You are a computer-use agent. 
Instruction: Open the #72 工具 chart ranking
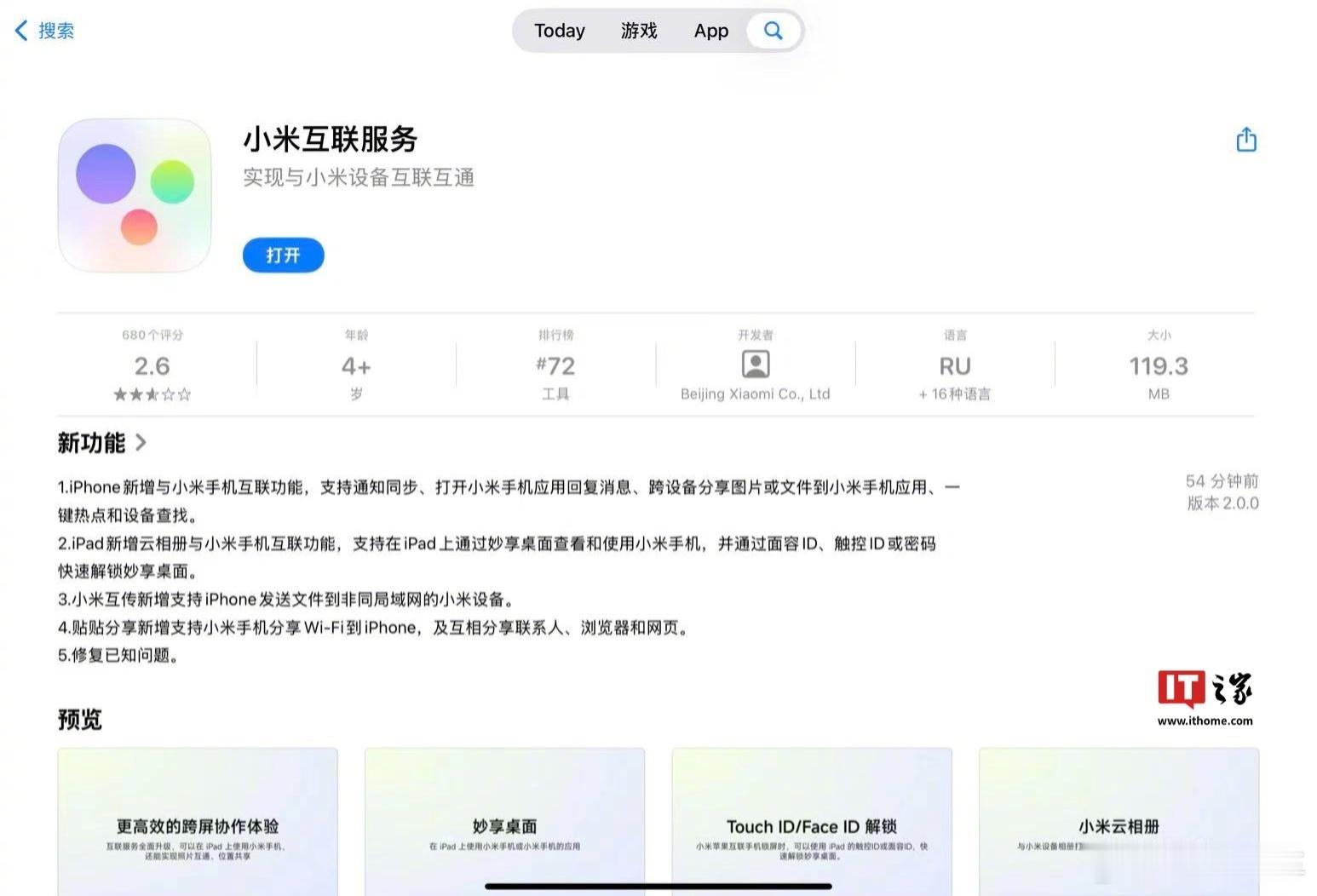pos(555,365)
